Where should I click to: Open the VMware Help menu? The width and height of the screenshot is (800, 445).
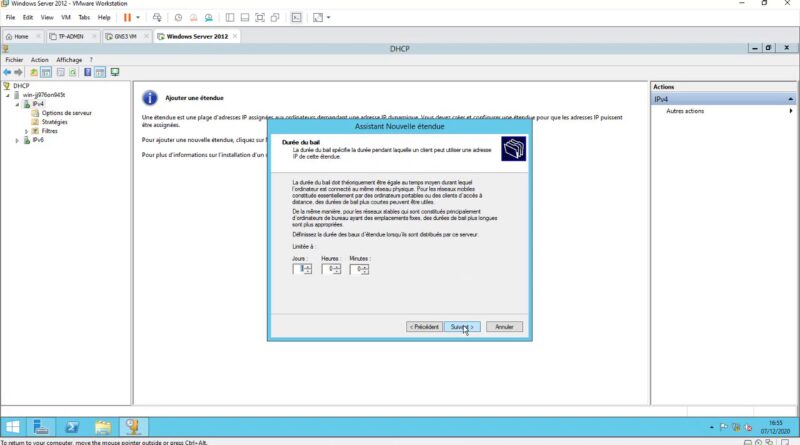click(104, 17)
